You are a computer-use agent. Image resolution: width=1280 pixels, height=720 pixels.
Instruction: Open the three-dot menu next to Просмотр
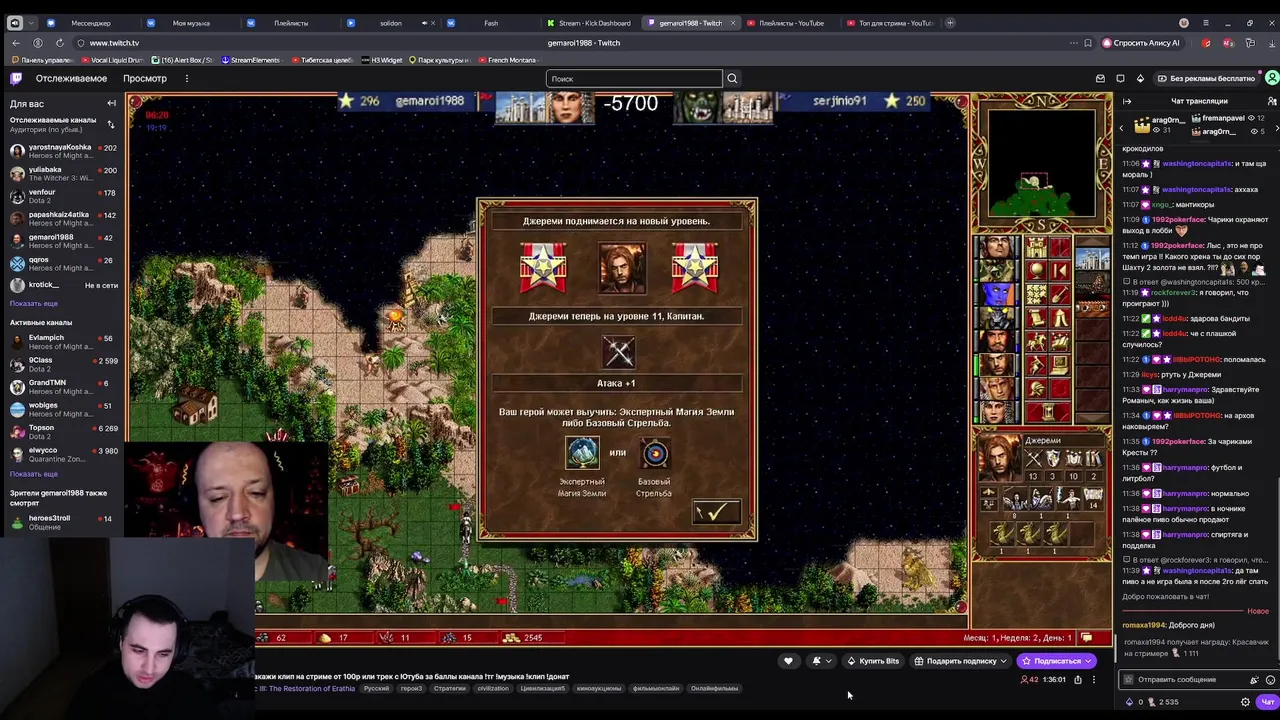187,78
